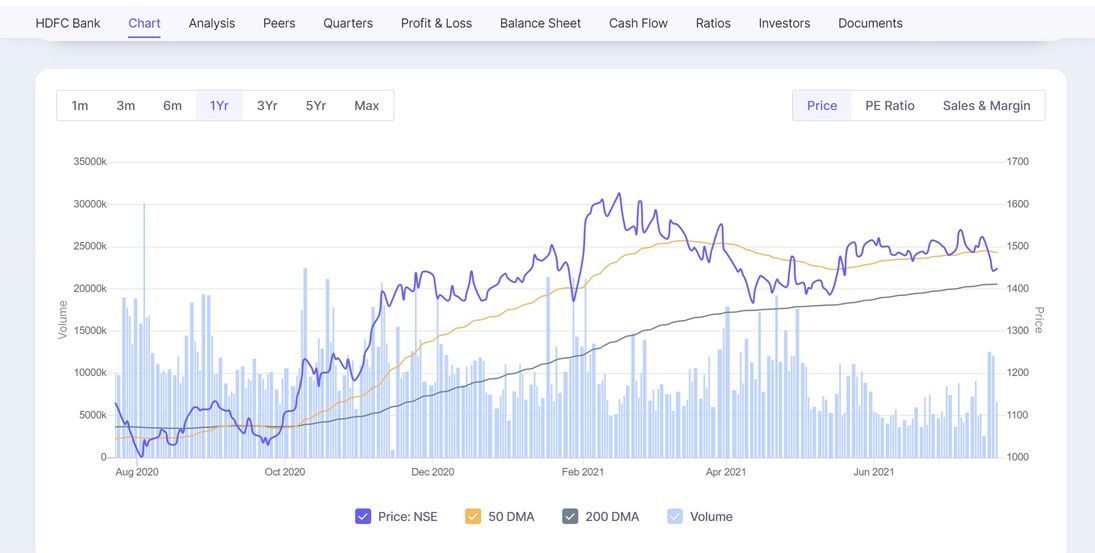The height and width of the screenshot is (553, 1095).
Task: Disable the 200 DMA line checkbox
Action: pos(570,517)
